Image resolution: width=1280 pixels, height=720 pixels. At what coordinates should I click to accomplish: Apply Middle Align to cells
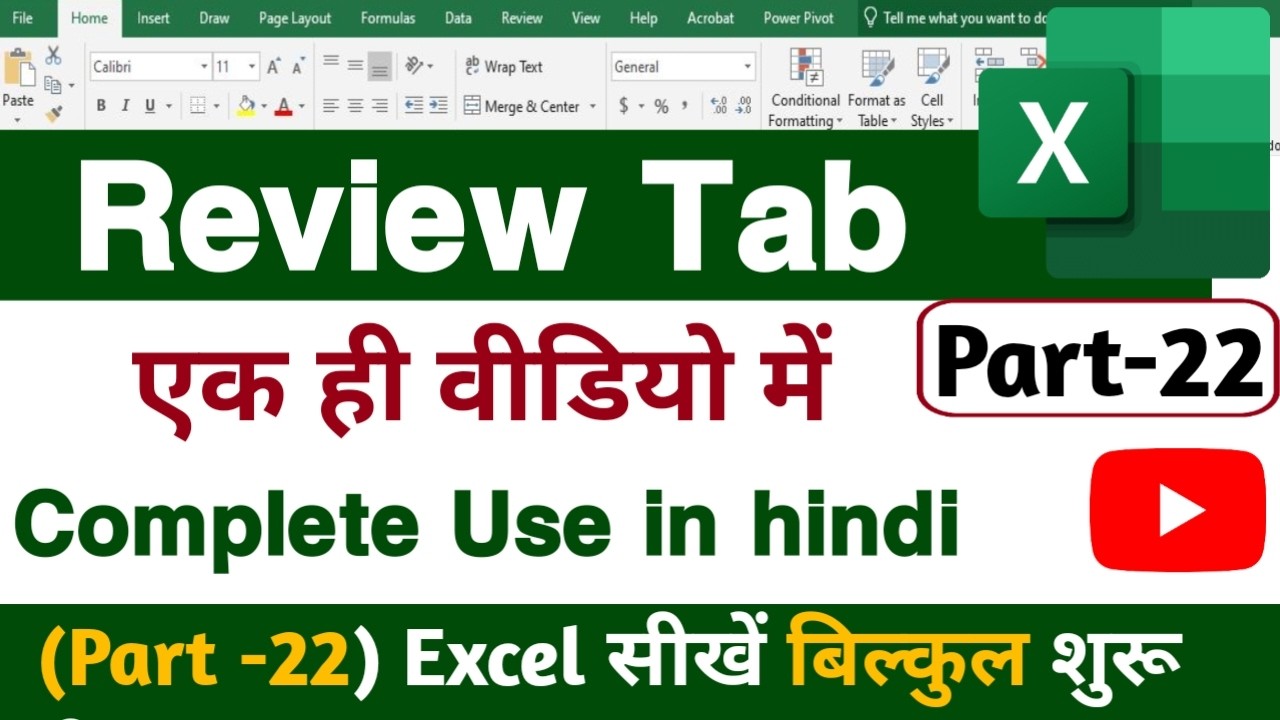click(x=355, y=65)
